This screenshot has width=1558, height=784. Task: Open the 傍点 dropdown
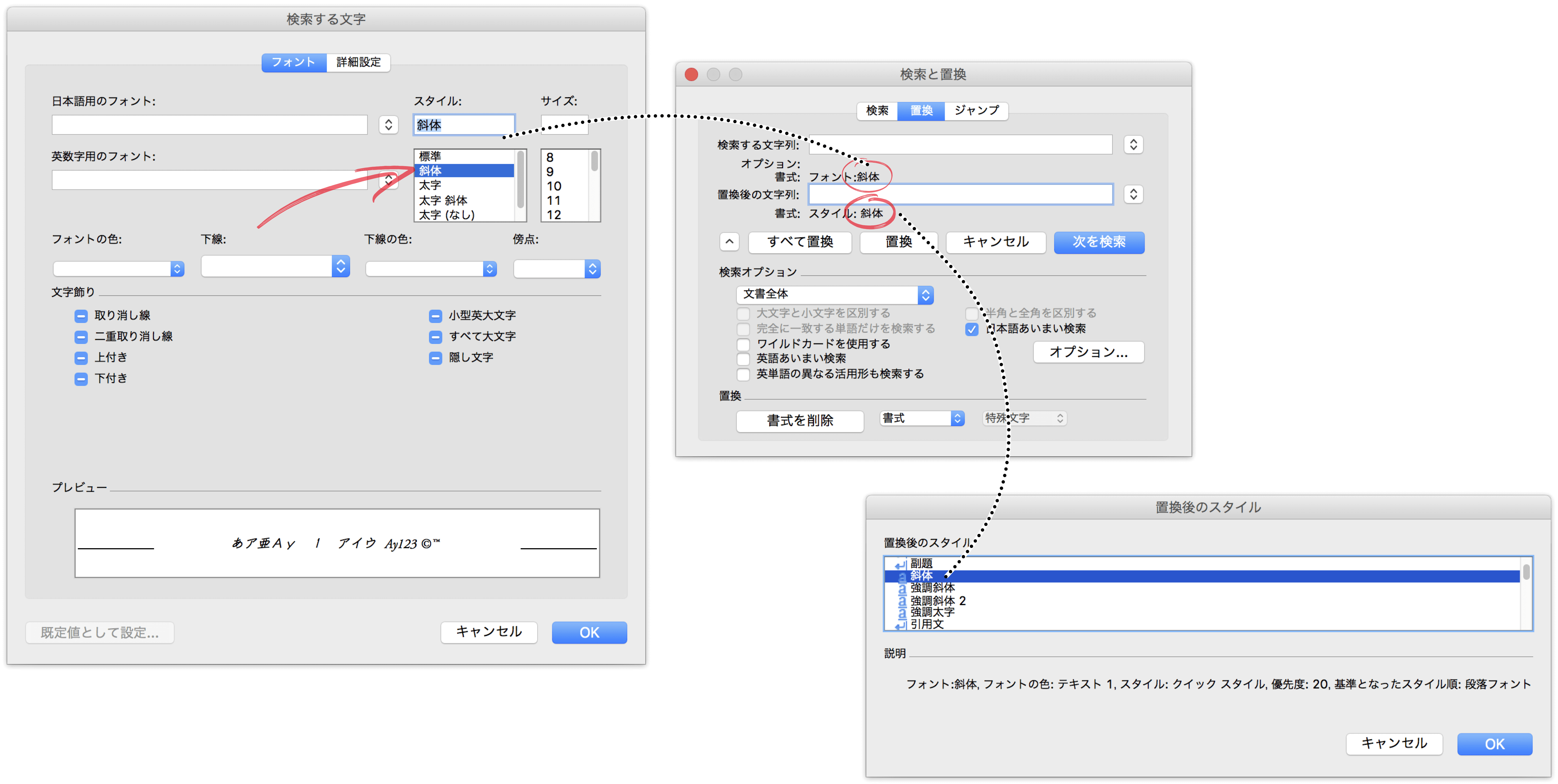pyautogui.click(x=557, y=268)
